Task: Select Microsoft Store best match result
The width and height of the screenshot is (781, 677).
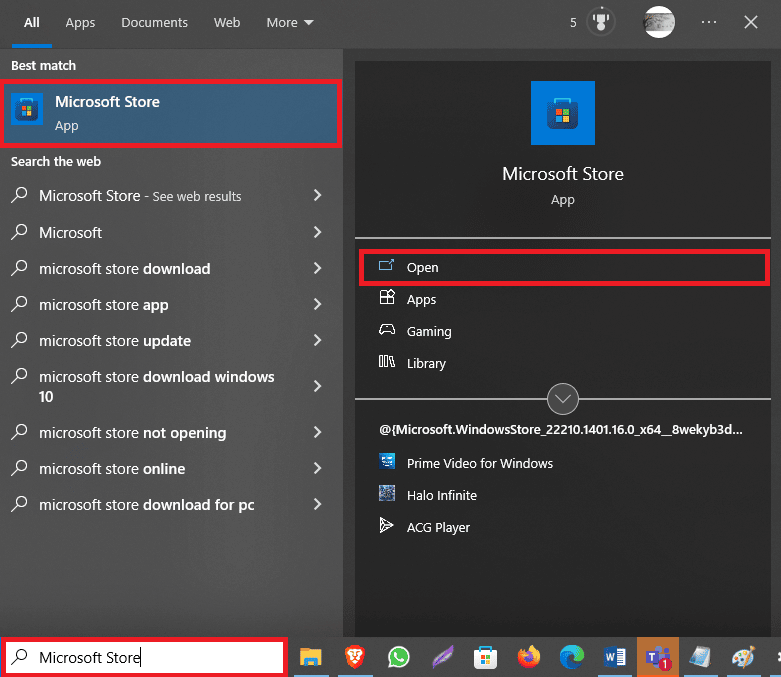Action: (171, 113)
